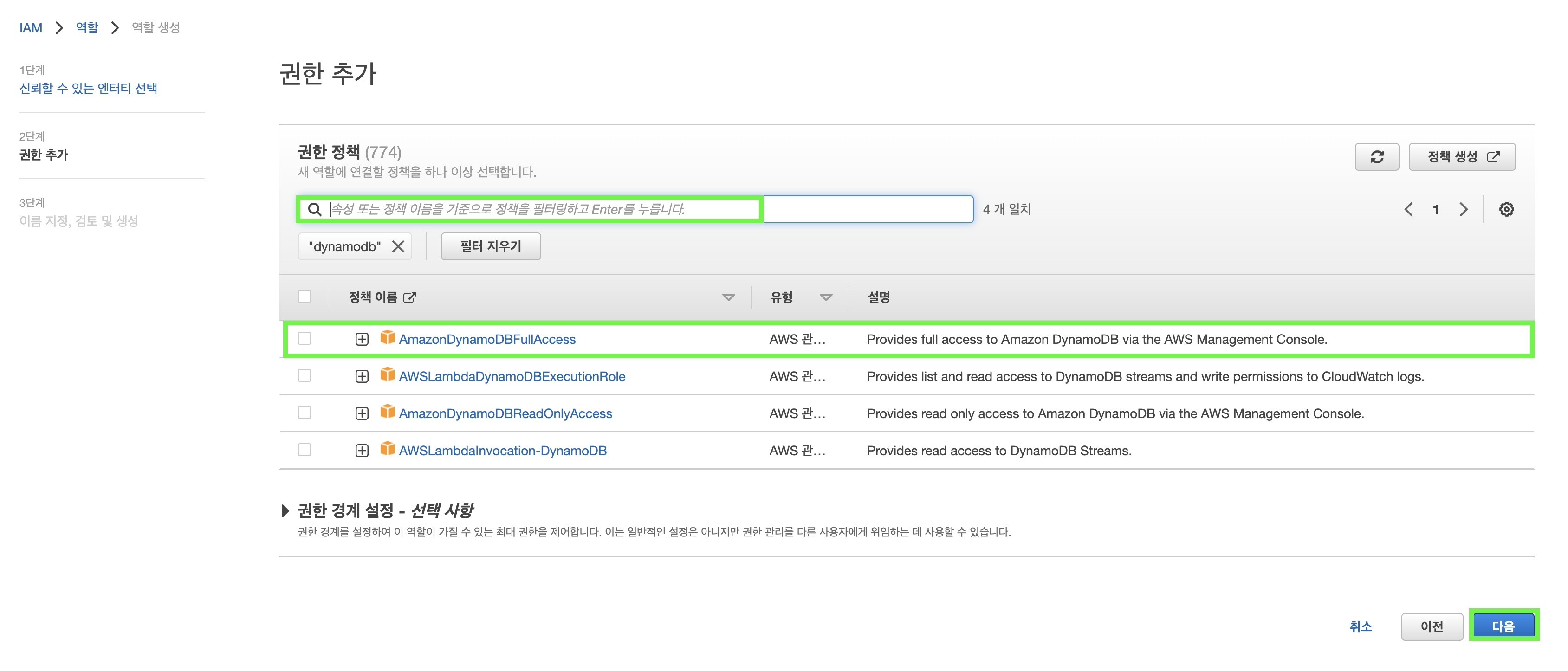
Task: Click the refresh policies icon button
Action: [x=1376, y=157]
